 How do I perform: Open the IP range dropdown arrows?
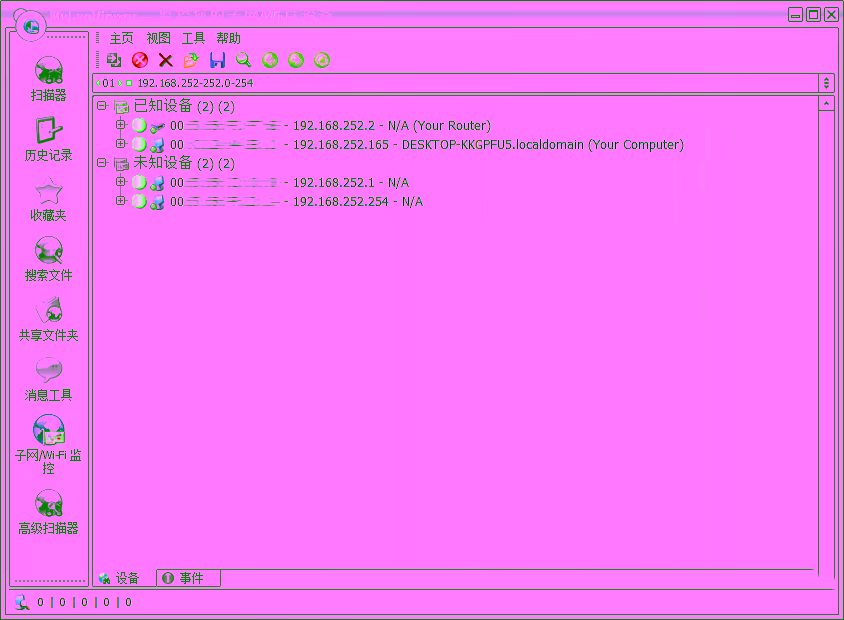(x=826, y=83)
